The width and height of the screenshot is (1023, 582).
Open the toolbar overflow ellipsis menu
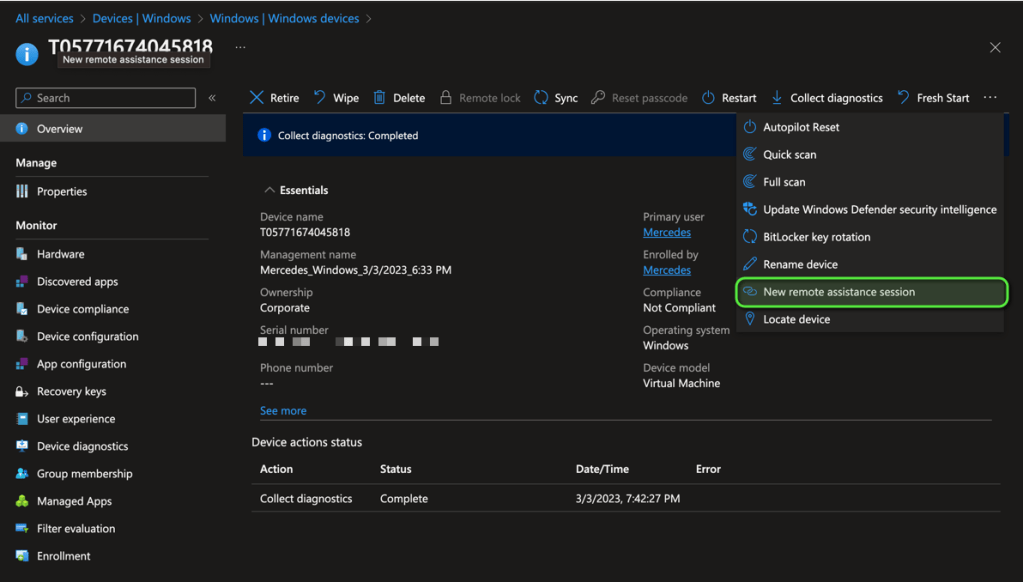pyautogui.click(x=989, y=98)
